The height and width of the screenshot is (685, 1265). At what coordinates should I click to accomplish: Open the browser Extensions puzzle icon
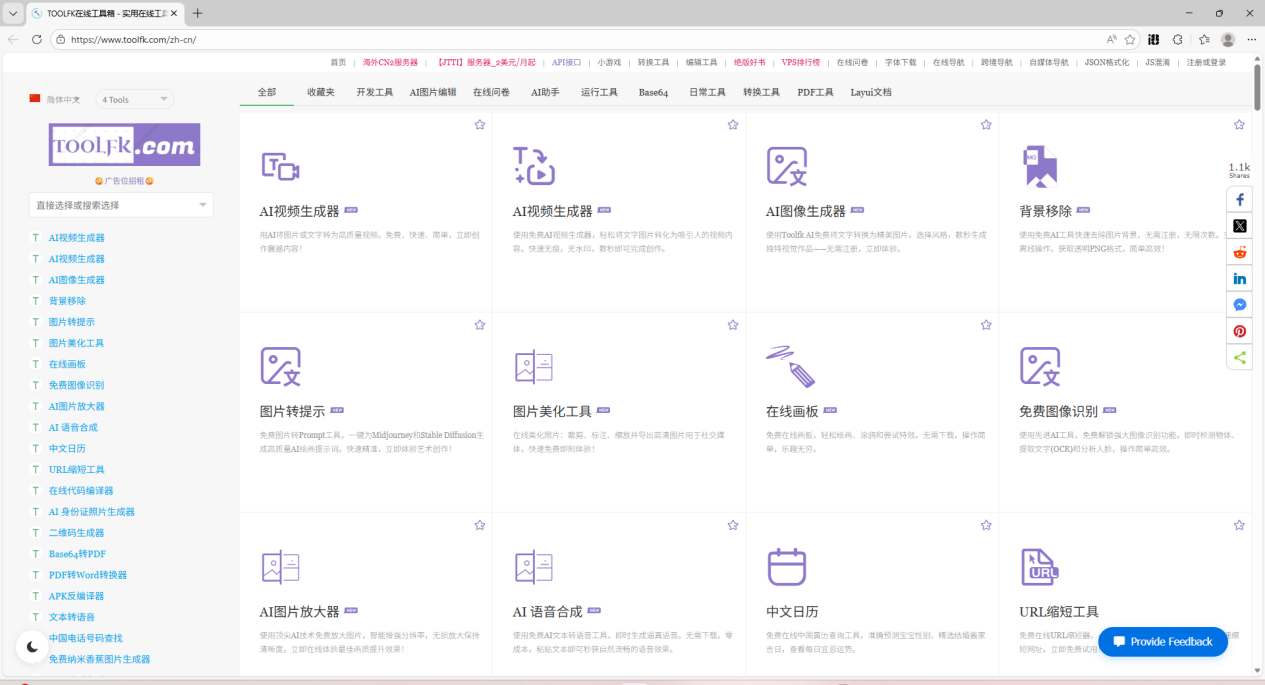(x=1178, y=39)
